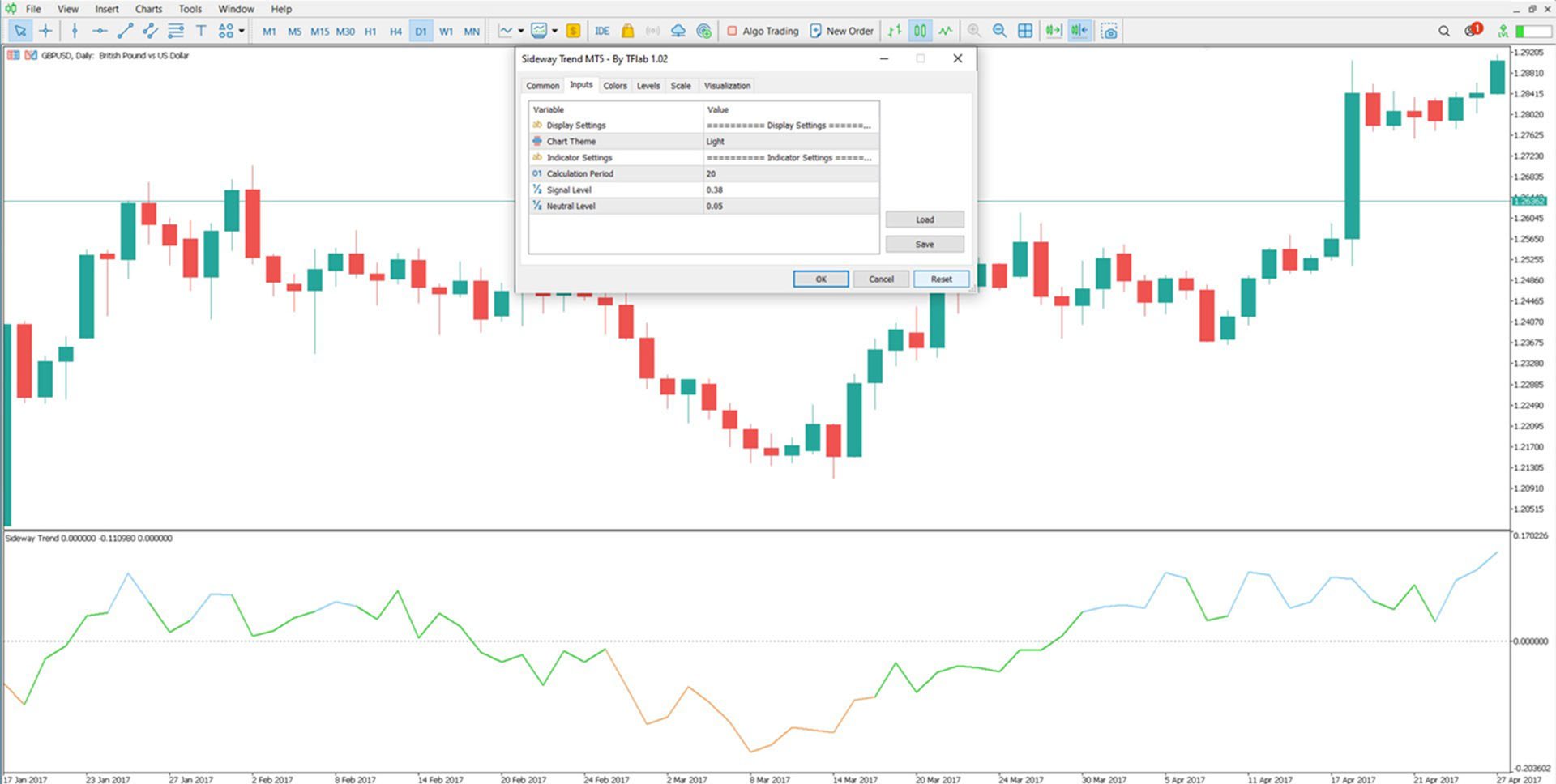Viewport: 1556px width, 784px height.
Task: Switch to line chart view
Action: coord(946,31)
